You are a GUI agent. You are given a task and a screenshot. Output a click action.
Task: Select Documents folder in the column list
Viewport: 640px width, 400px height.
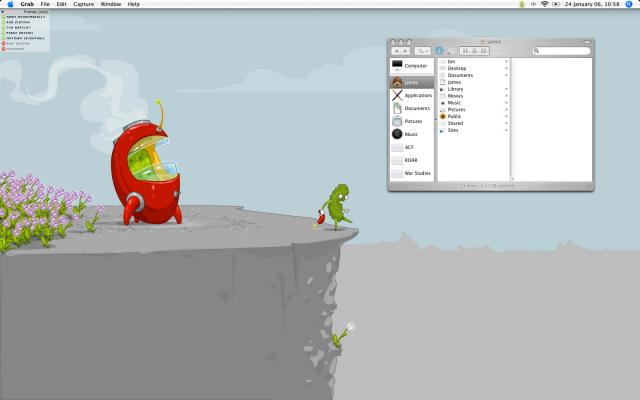[473, 76]
